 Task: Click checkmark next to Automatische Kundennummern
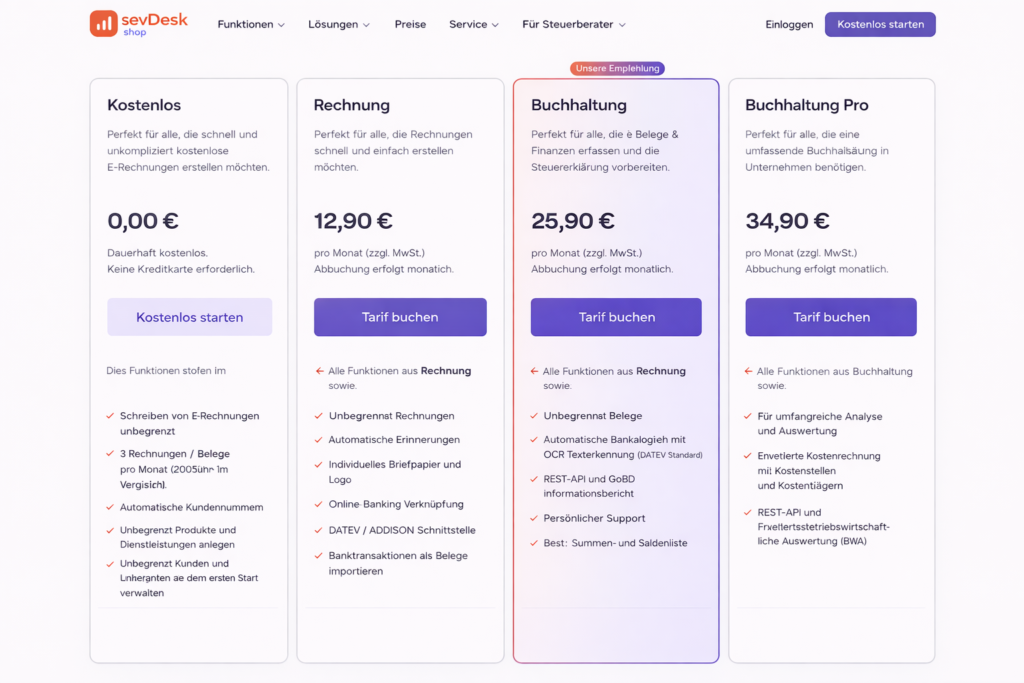click(x=110, y=508)
